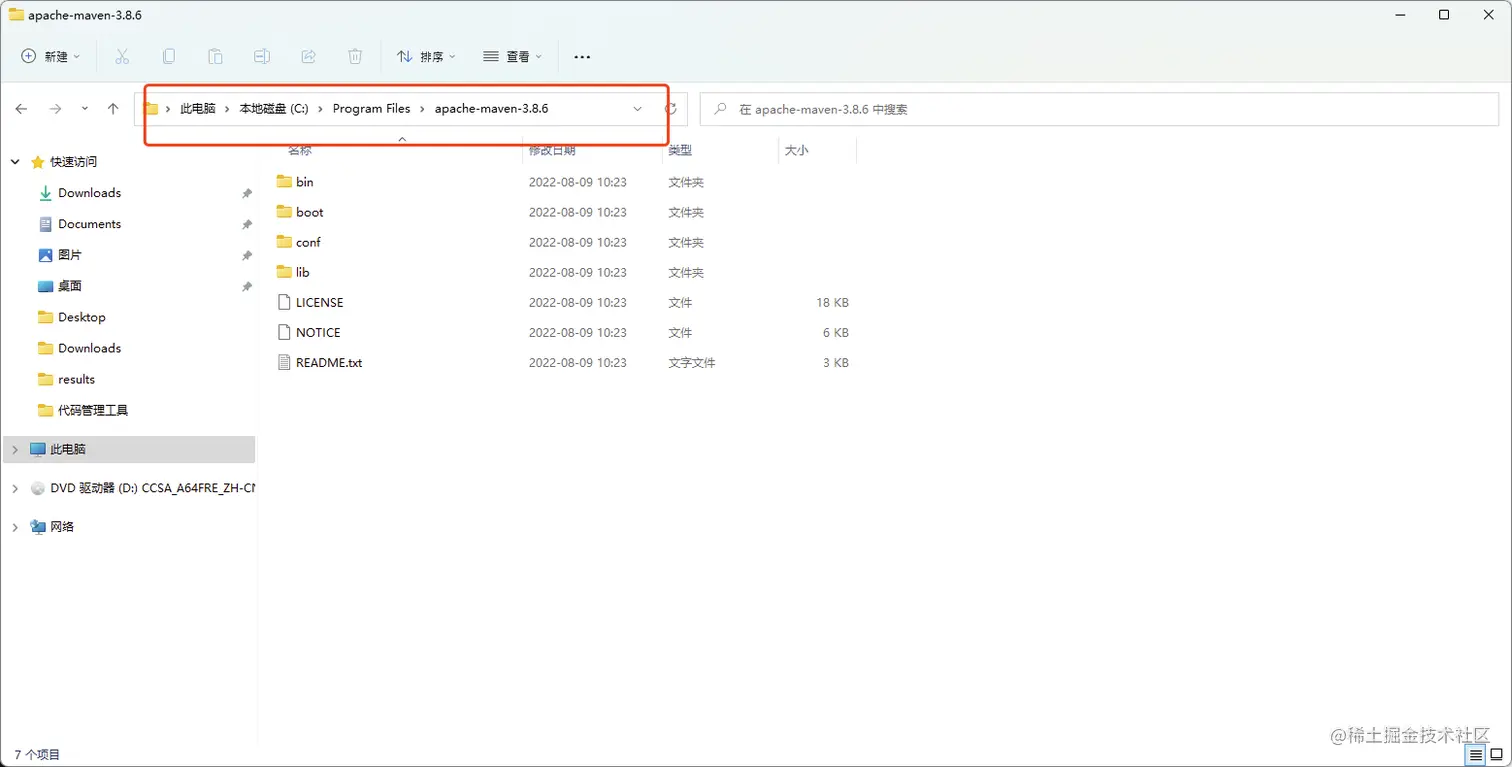Click the README.txt document icon

pyautogui.click(x=283, y=362)
